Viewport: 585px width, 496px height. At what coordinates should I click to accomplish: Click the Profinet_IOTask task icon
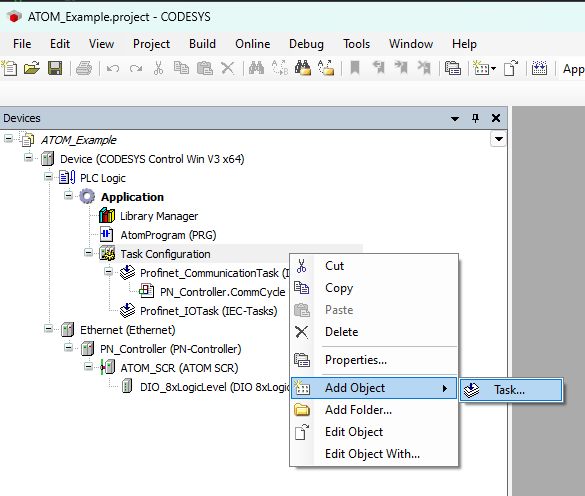127,311
